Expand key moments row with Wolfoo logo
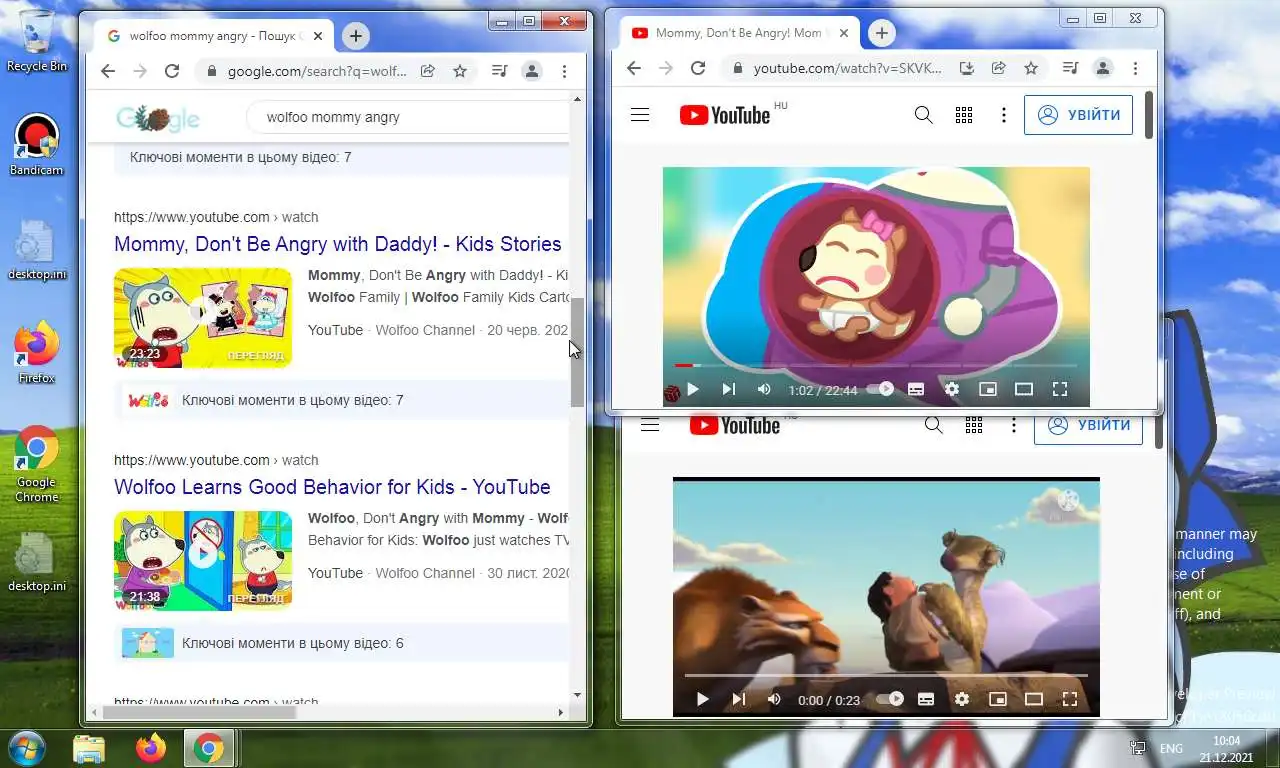Viewport: 1280px width, 768px height. [342, 400]
